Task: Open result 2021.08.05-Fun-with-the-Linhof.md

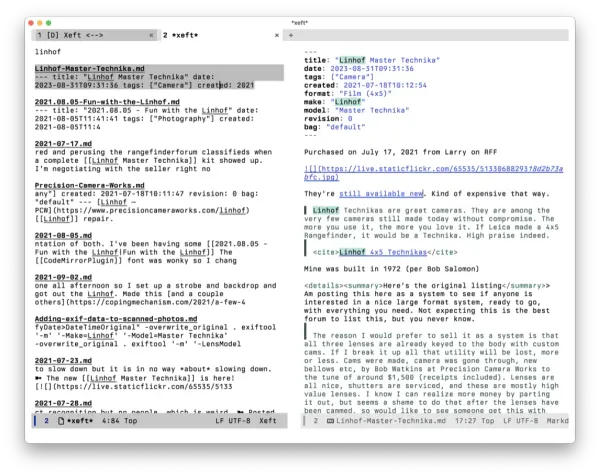Action: [x=107, y=102]
